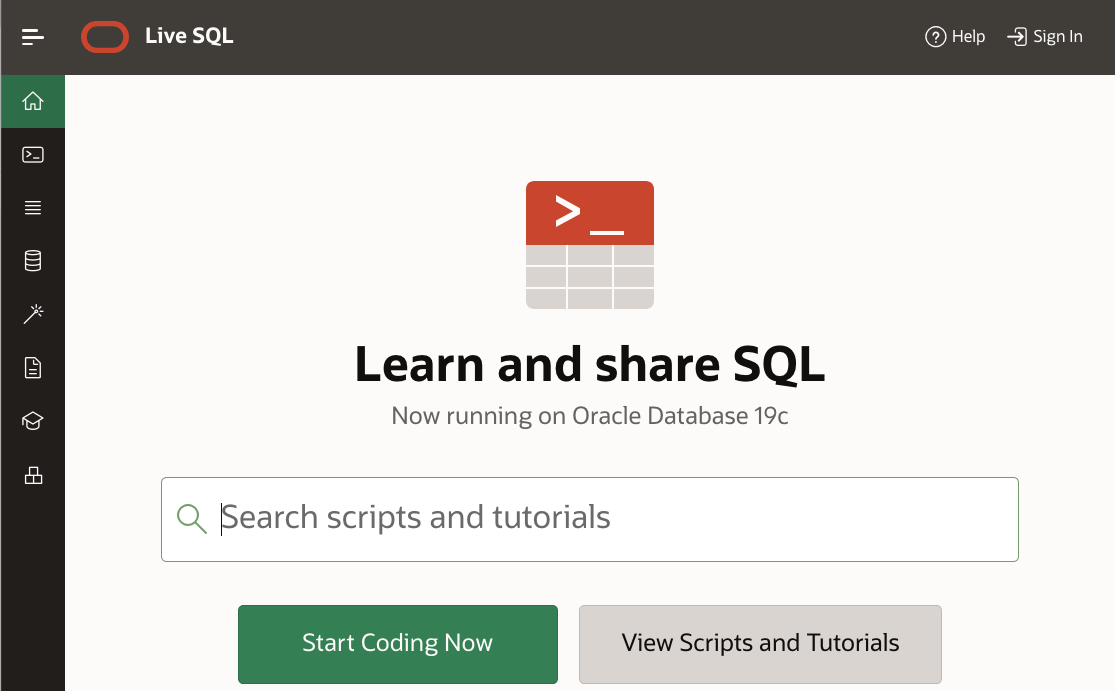The image size is (1115, 691).
Task: Open the hamburger navigation menu
Action: [x=32, y=36]
